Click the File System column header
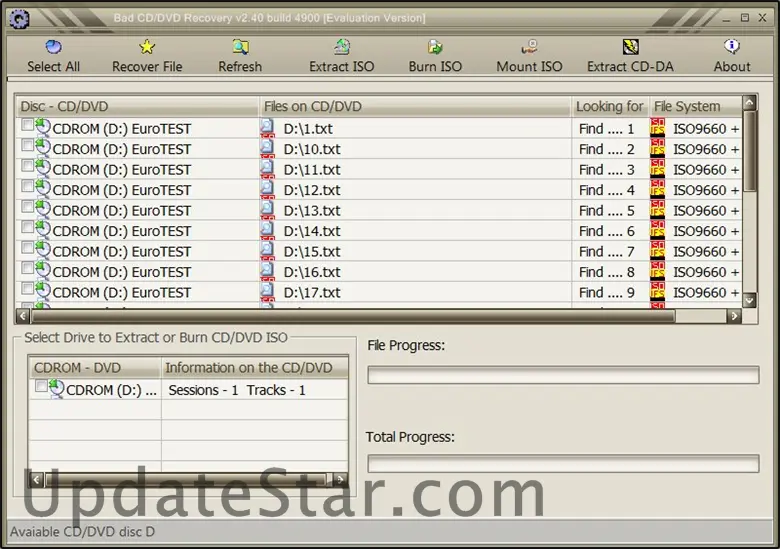The width and height of the screenshot is (780, 549). 695,106
